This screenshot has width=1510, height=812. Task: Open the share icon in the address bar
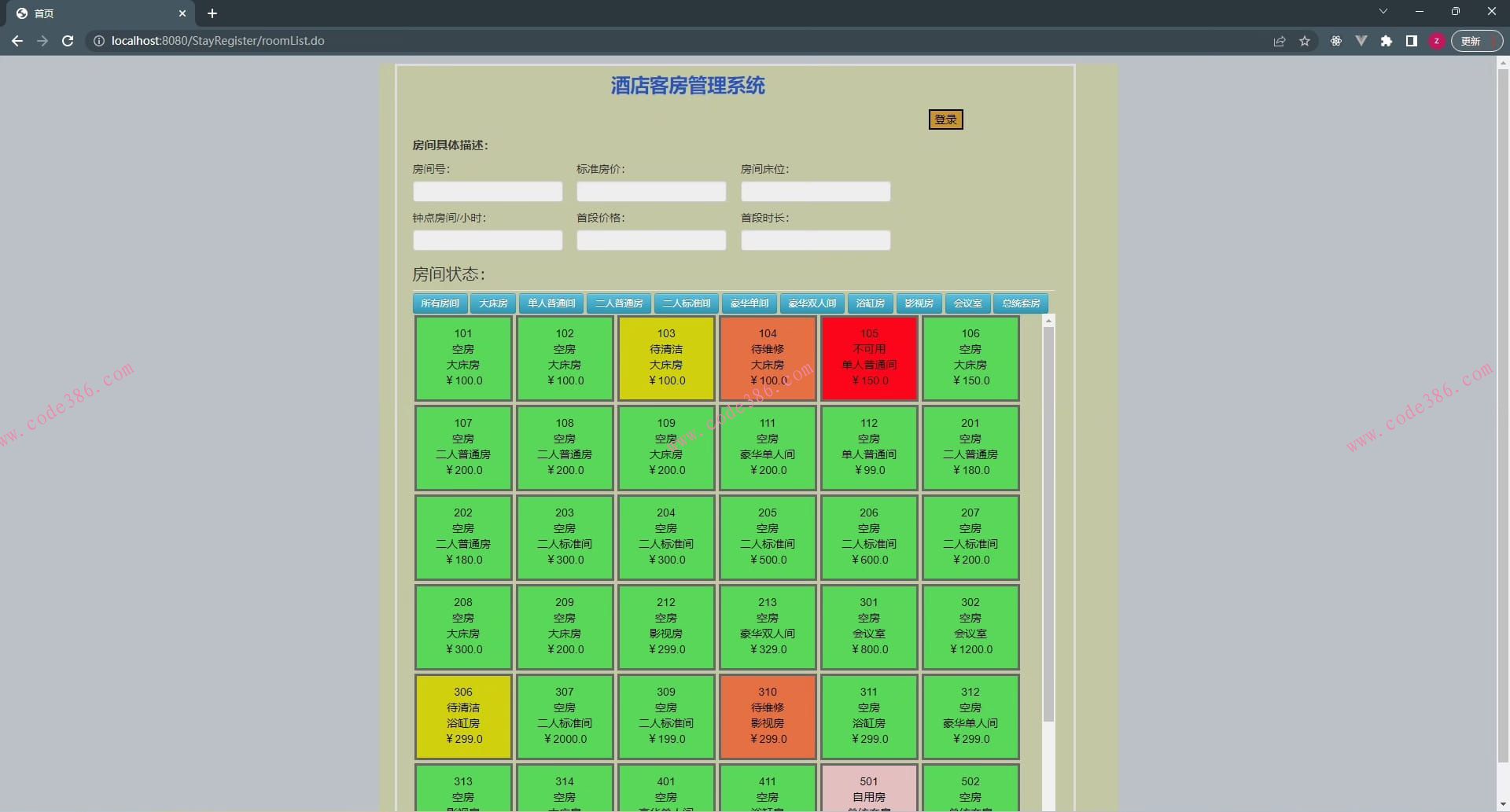click(1280, 41)
